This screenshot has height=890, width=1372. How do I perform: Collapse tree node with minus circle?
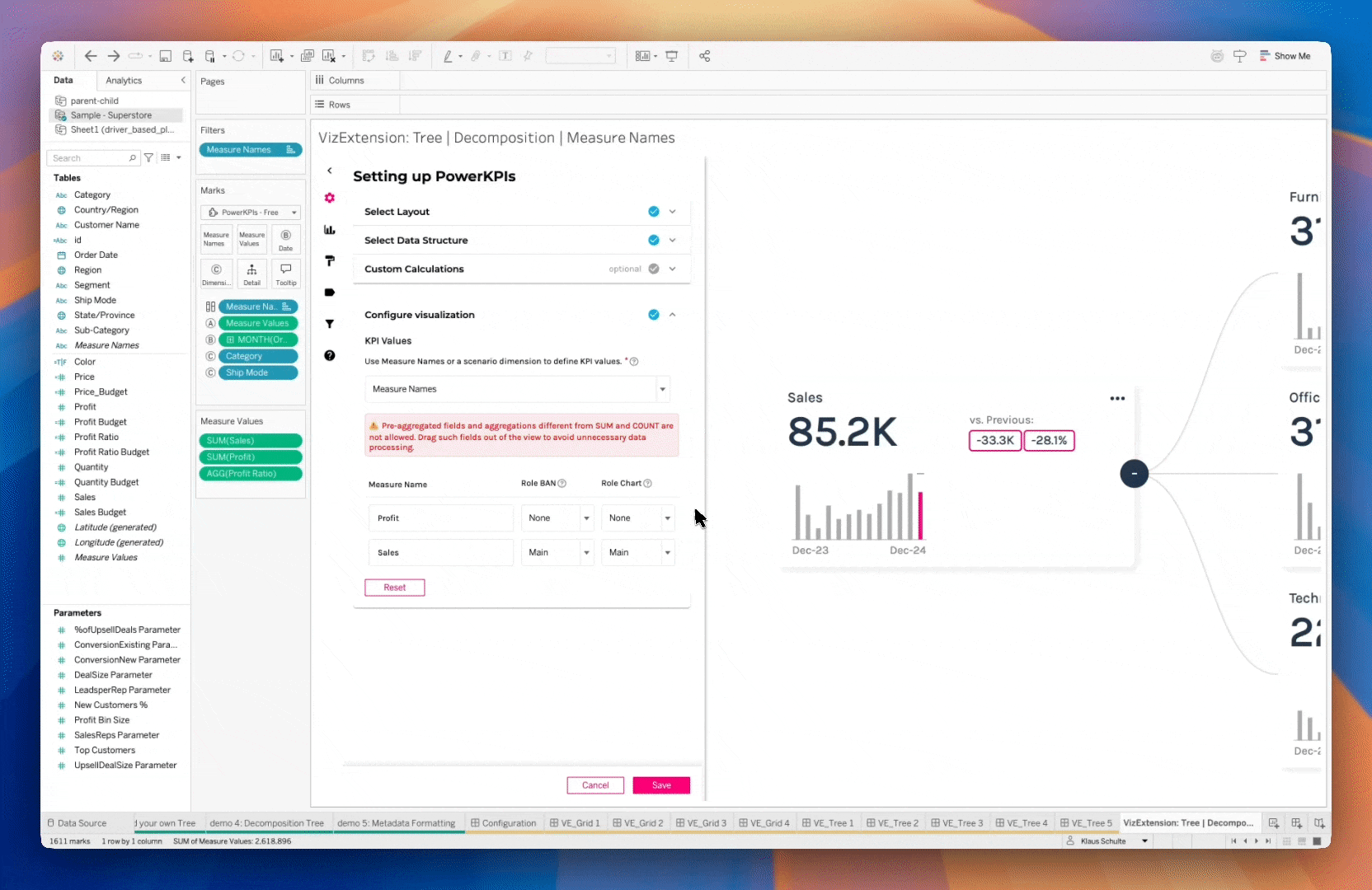pyautogui.click(x=1134, y=473)
